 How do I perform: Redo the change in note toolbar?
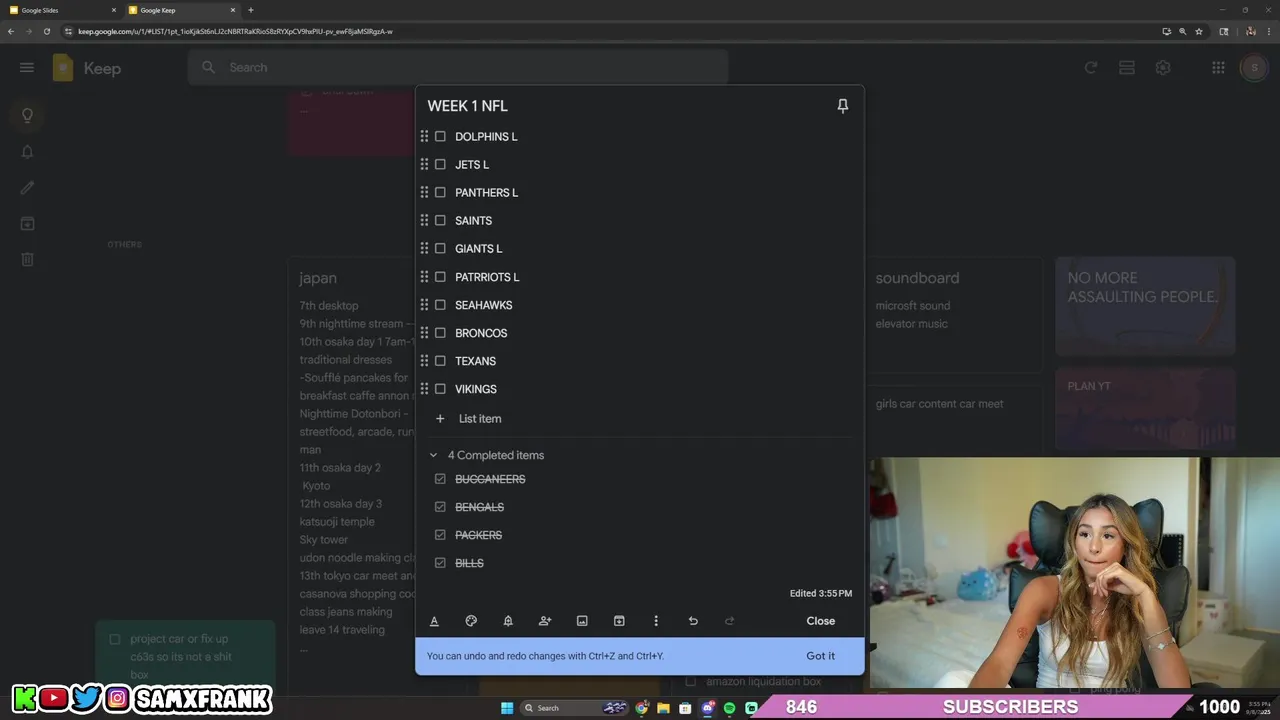[x=729, y=621]
